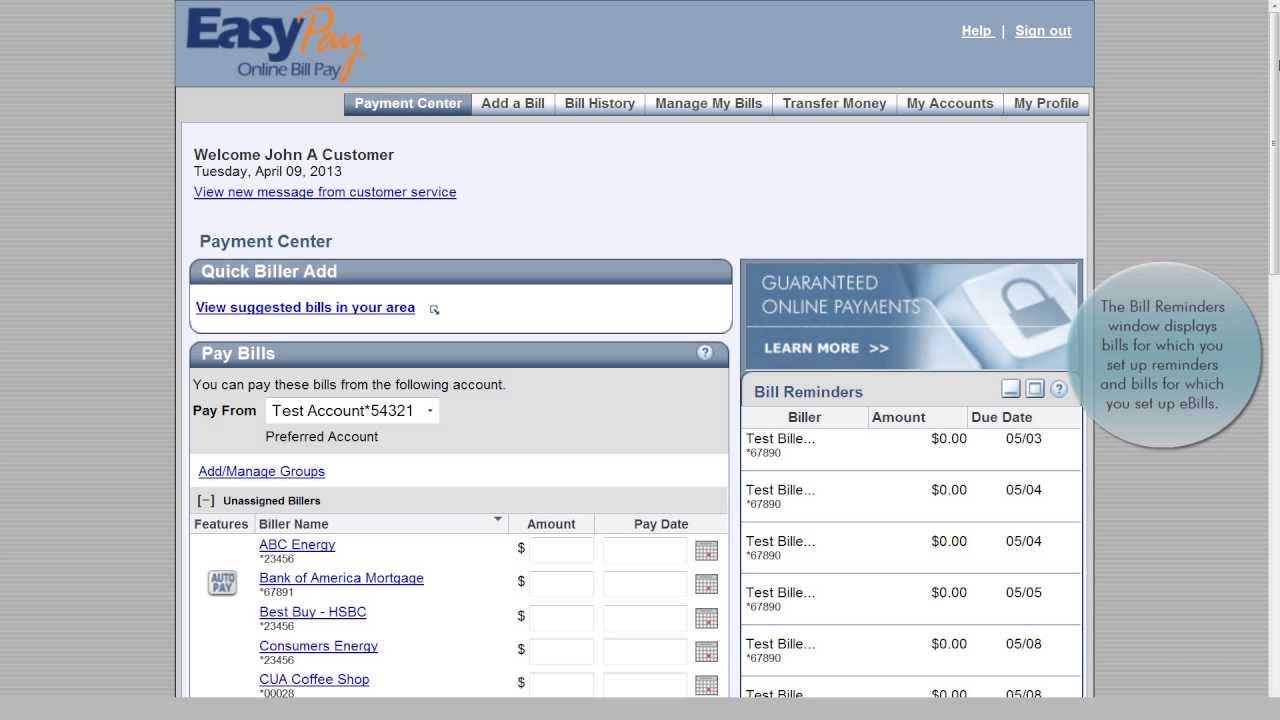Select the Transfer Money tab

[x=835, y=103]
